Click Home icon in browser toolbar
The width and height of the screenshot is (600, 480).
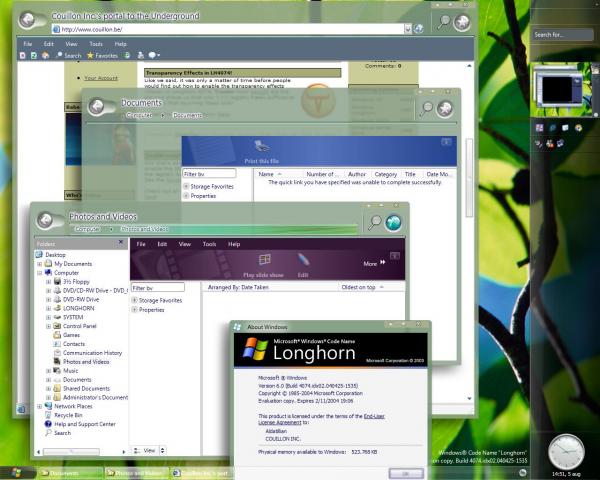coord(46,55)
